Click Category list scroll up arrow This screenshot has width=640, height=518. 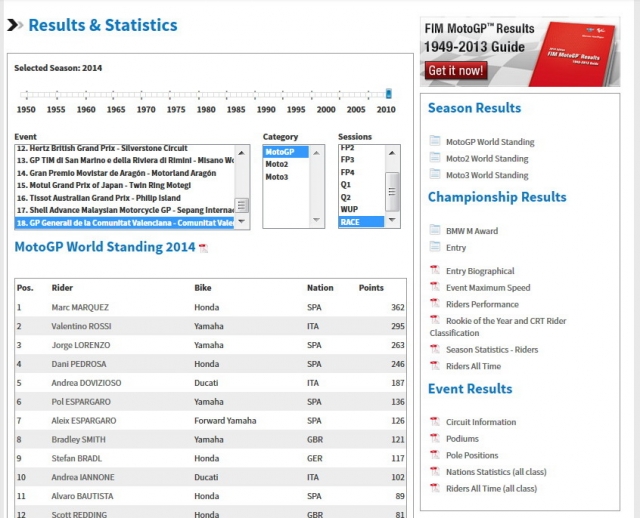[316, 153]
